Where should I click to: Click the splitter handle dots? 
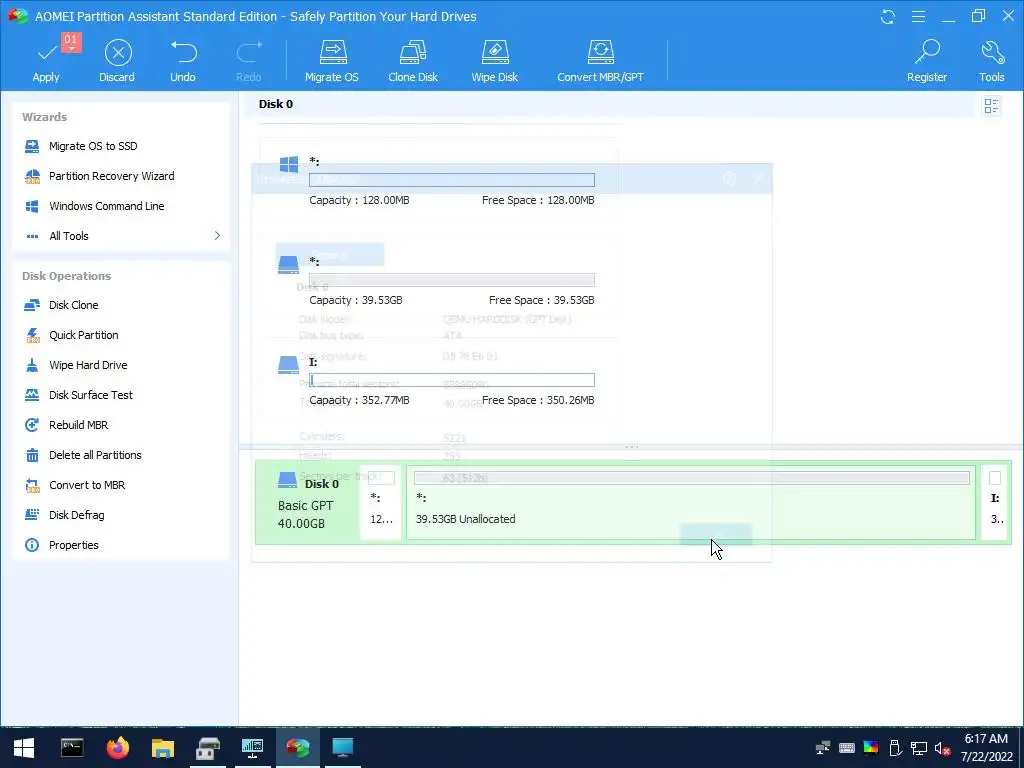[632, 447]
